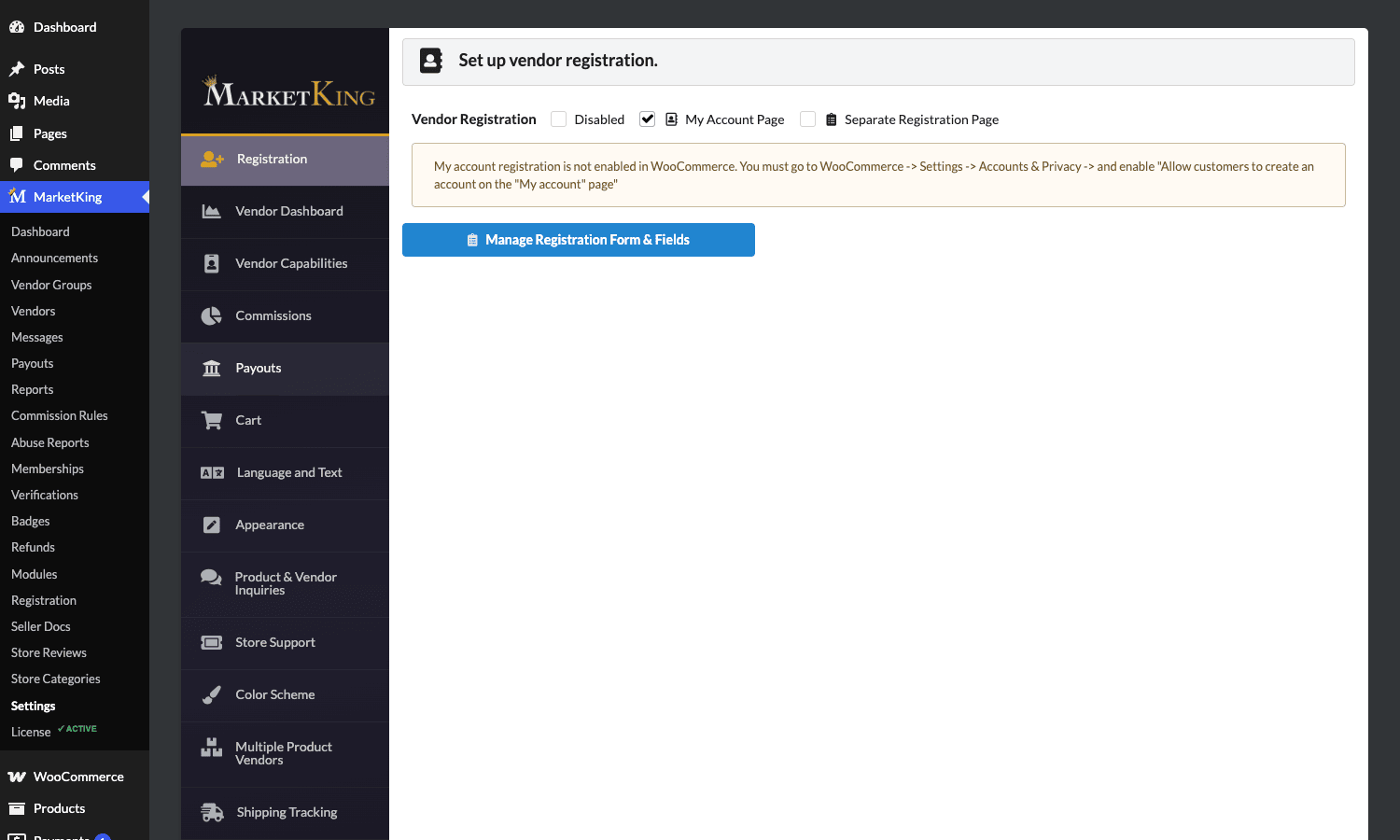1400x840 pixels.
Task: Open MarketKing Dashboard submenu link
Action: pos(40,231)
